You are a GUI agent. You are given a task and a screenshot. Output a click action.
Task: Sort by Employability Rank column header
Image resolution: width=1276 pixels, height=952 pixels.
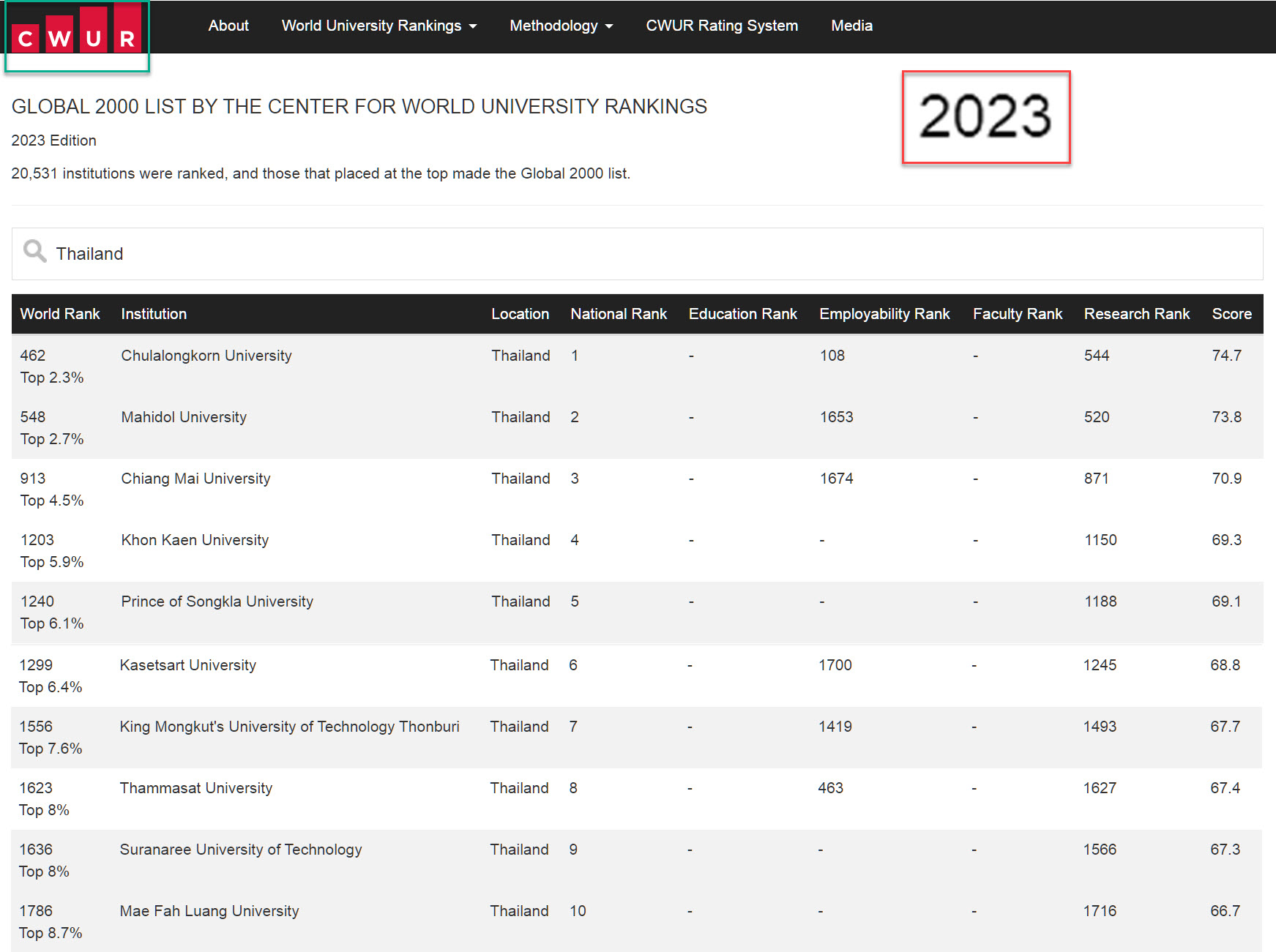click(x=884, y=314)
